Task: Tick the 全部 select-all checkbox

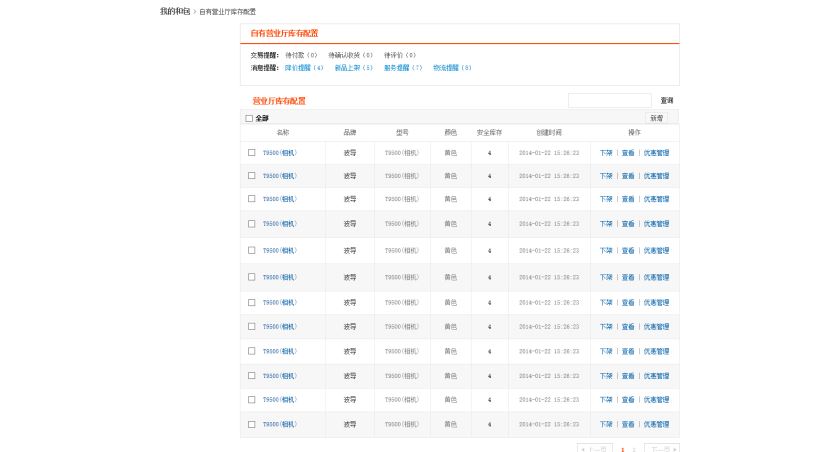Action: 249,118
